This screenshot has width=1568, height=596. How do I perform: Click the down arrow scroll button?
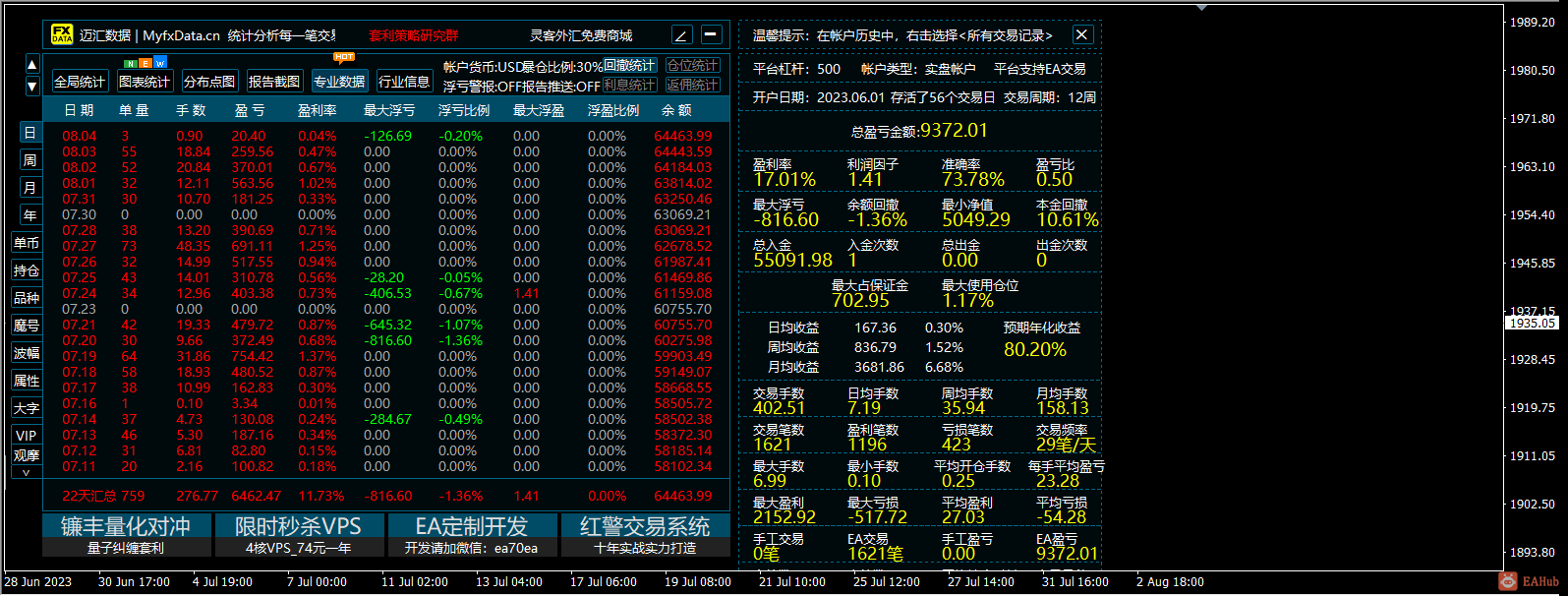click(x=31, y=86)
